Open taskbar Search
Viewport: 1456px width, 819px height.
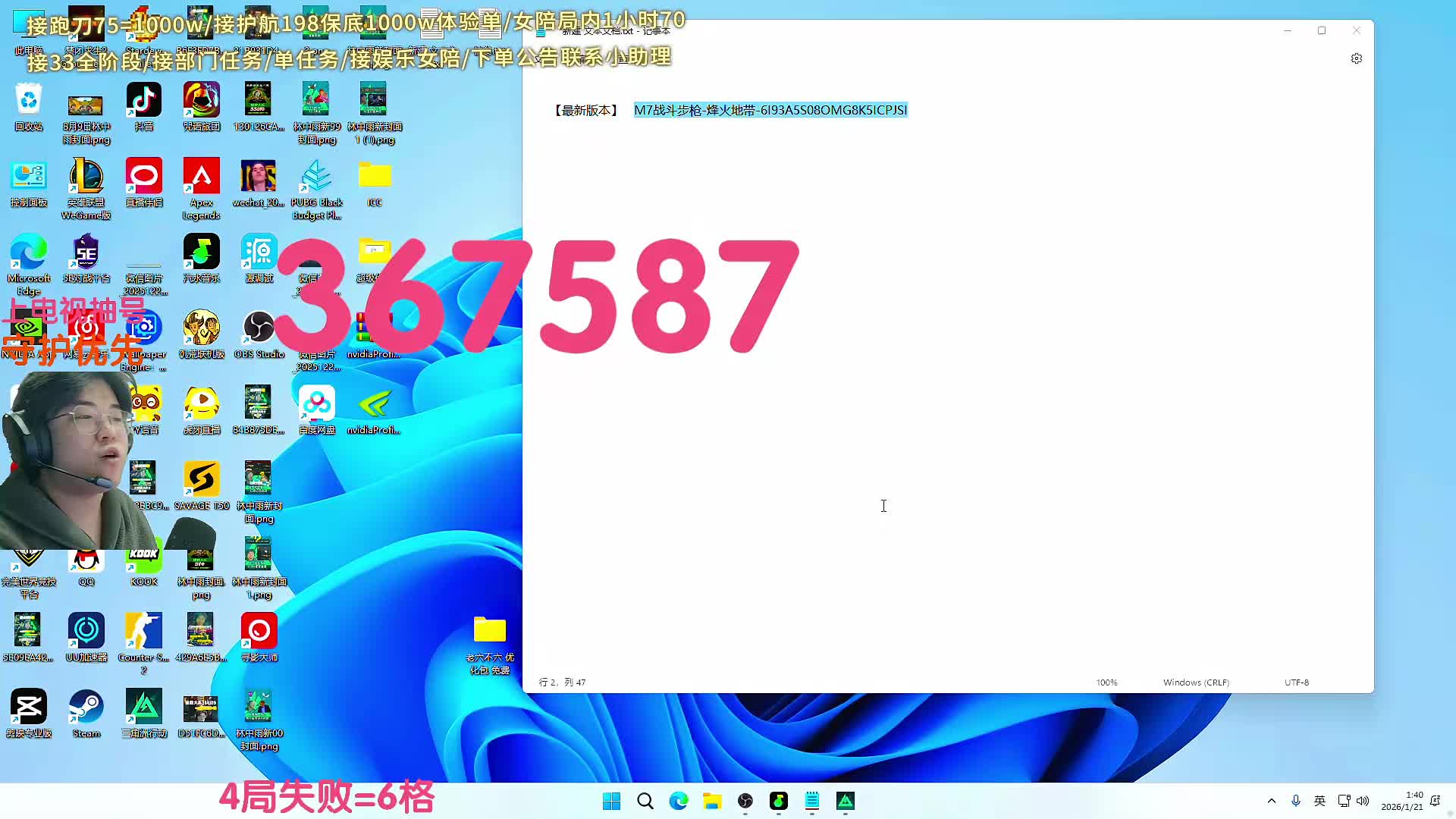click(645, 801)
